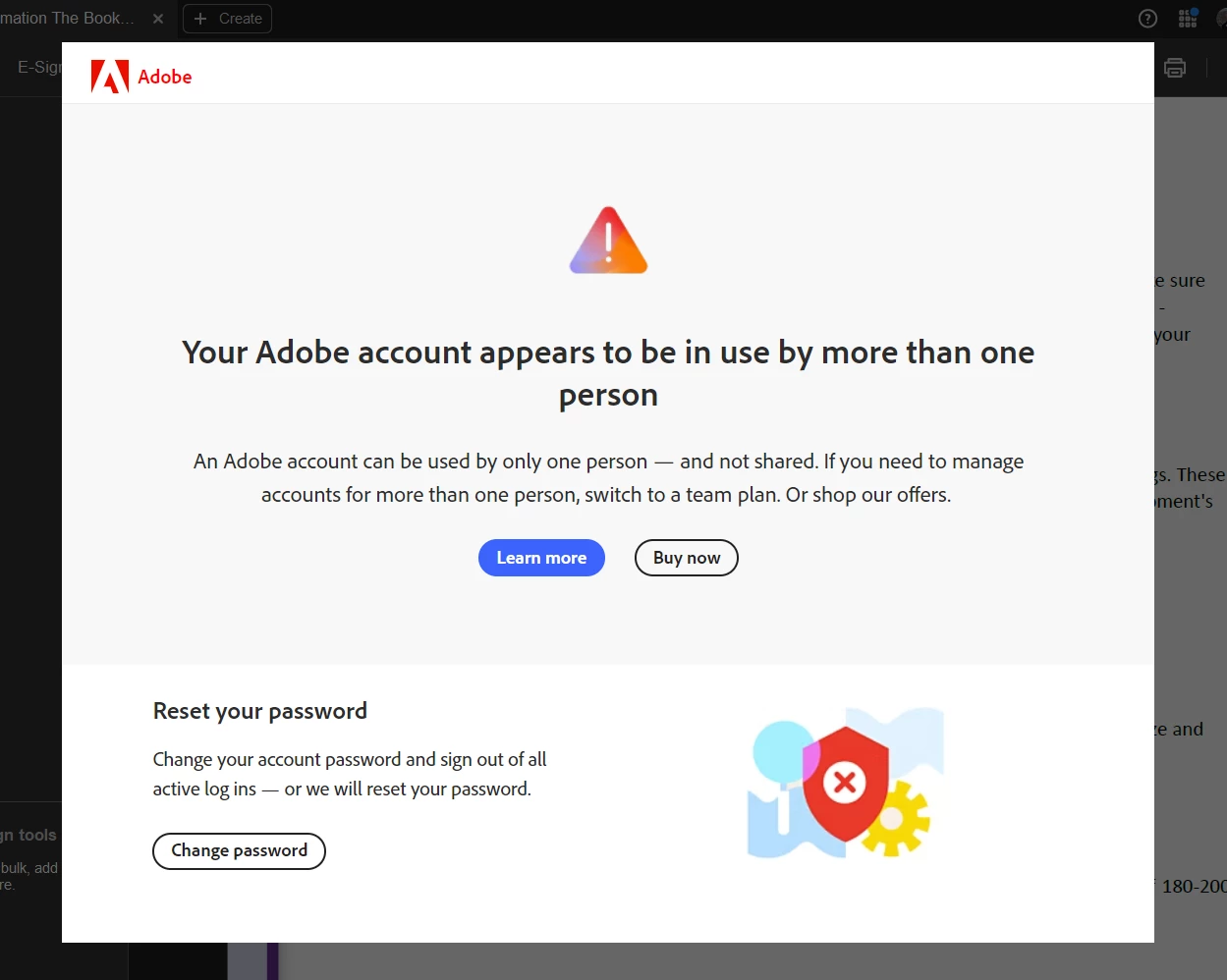1227x980 pixels.
Task: Click the 'Reset your password' heading
Action: pos(260,711)
